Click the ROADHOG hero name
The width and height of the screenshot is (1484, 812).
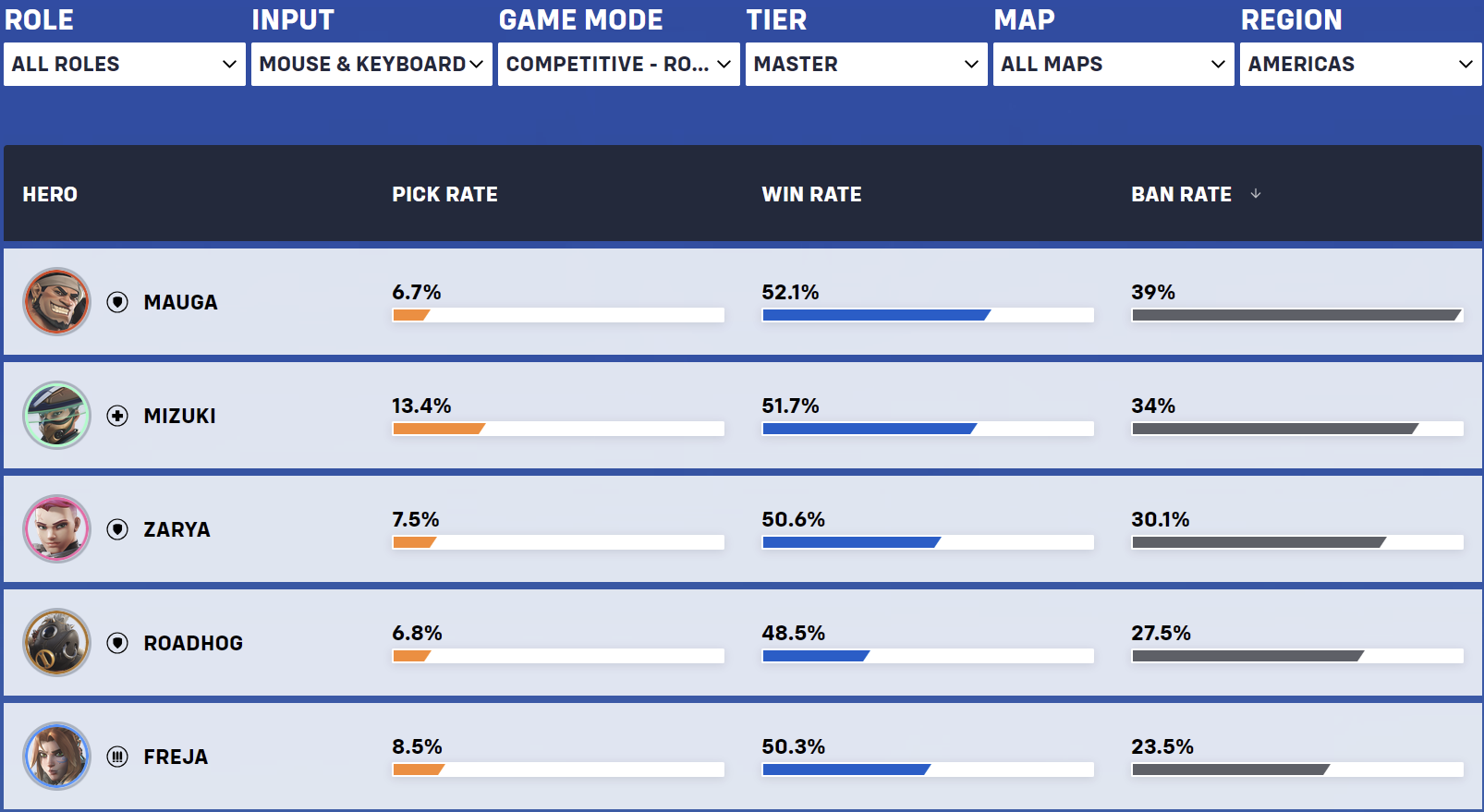pyautogui.click(x=193, y=643)
